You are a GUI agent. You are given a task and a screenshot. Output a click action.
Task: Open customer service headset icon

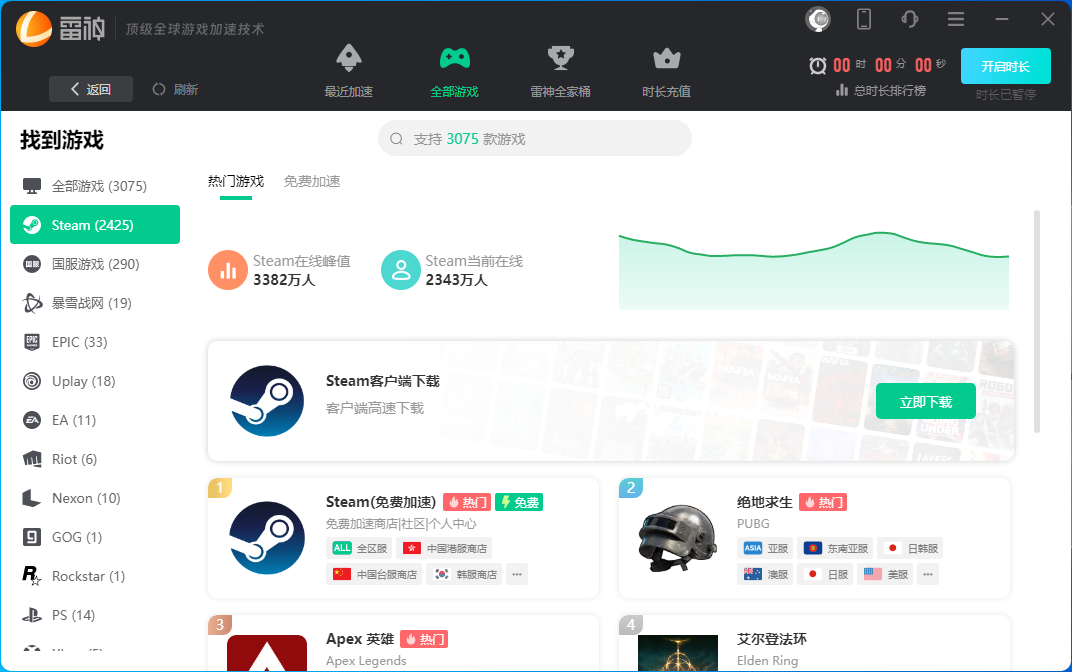[909, 19]
